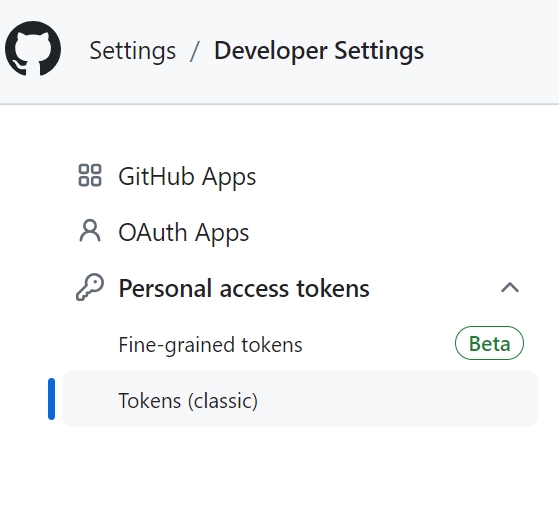Image resolution: width=559 pixels, height=507 pixels.
Task: Toggle the Personal access tokens section
Action: coord(299,288)
